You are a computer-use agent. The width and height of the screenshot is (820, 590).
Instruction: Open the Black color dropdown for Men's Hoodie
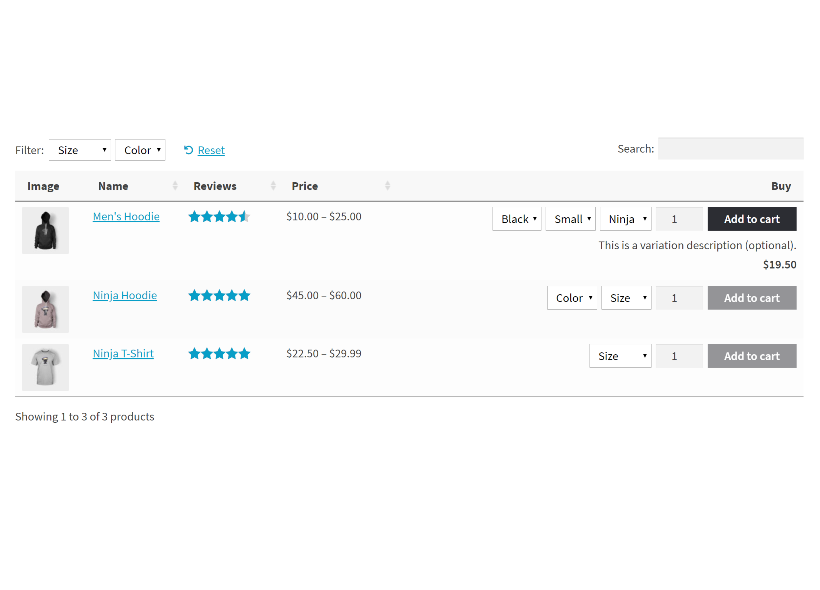516,218
